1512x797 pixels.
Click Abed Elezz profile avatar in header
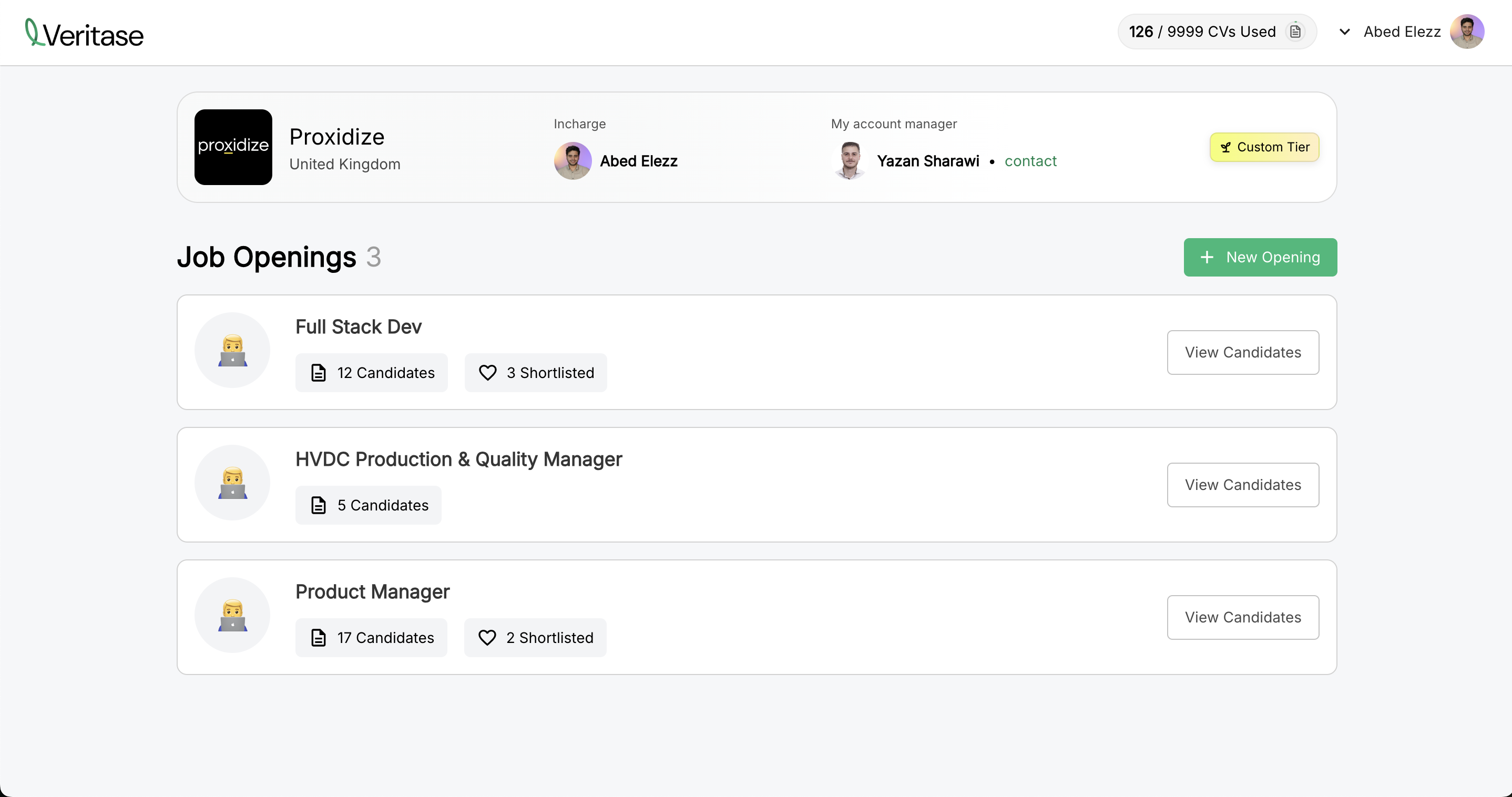[1467, 32]
